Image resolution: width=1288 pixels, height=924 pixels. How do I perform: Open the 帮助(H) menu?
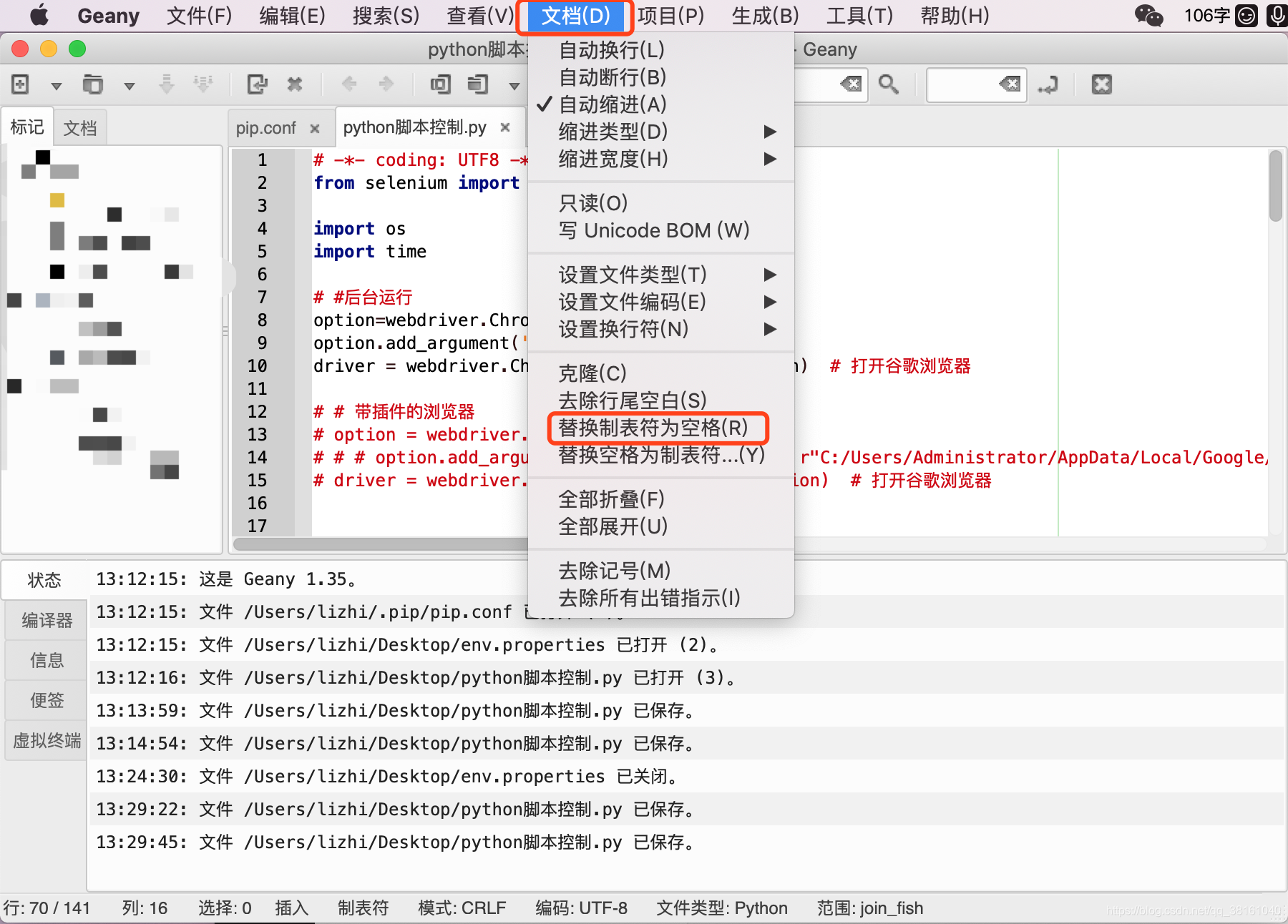tap(955, 16)
